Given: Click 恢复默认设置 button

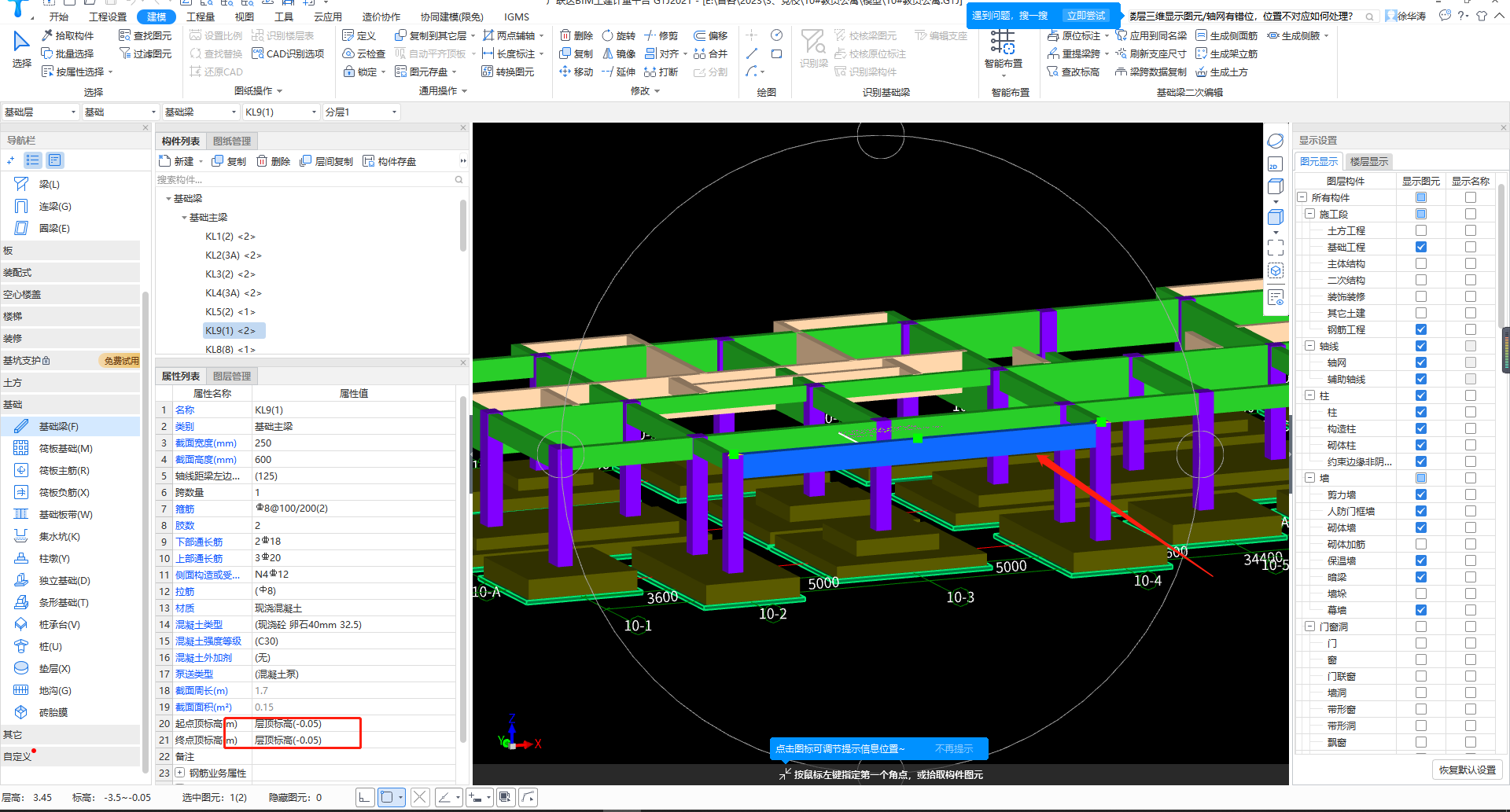Looking at the screenshot, I should pyautogui.click(x=1468, y=770).
